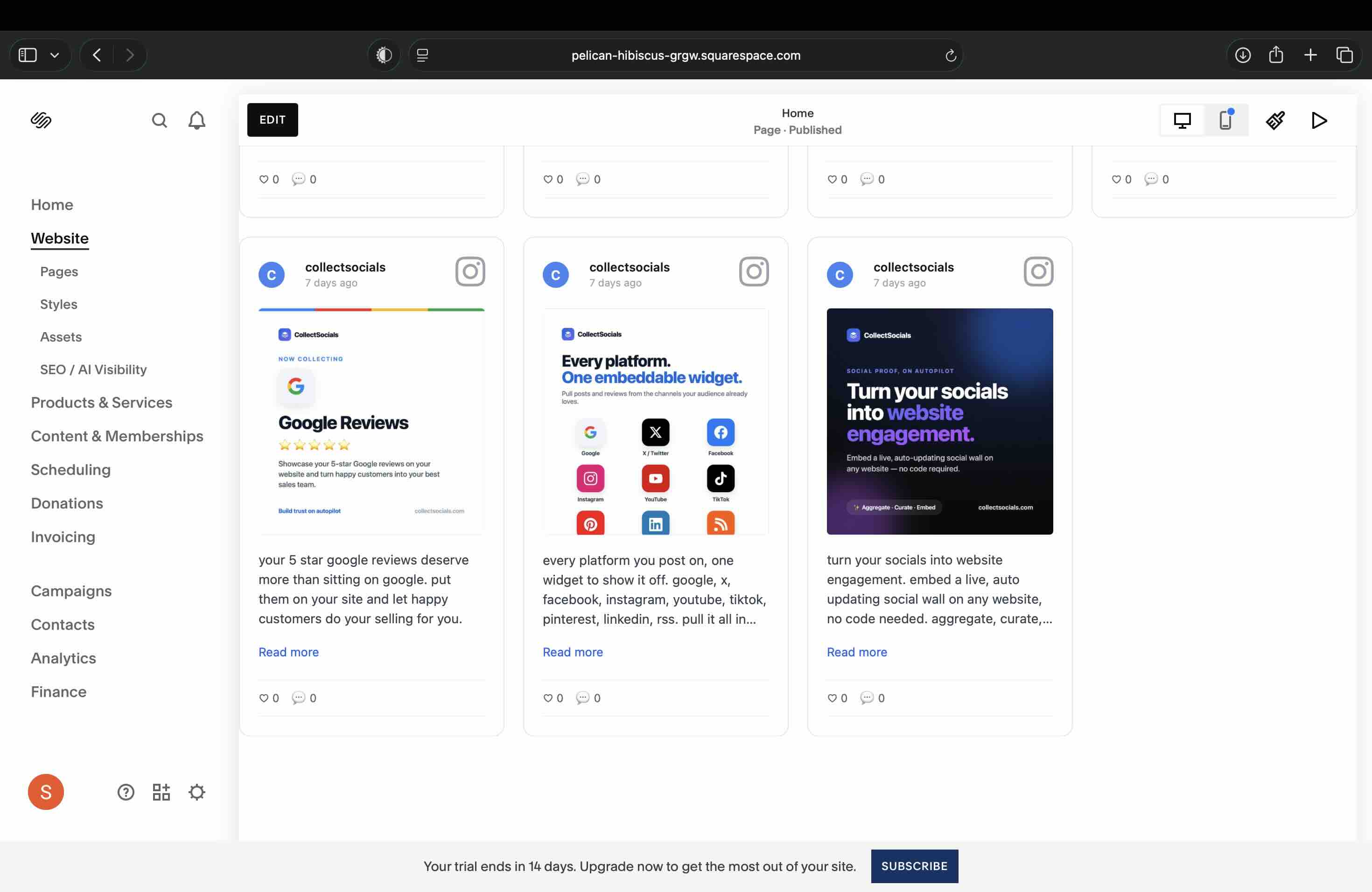The height and width of the screenshot is (892, 1372).
Task: Open Content & Memberships
Action: click(117, 436)
